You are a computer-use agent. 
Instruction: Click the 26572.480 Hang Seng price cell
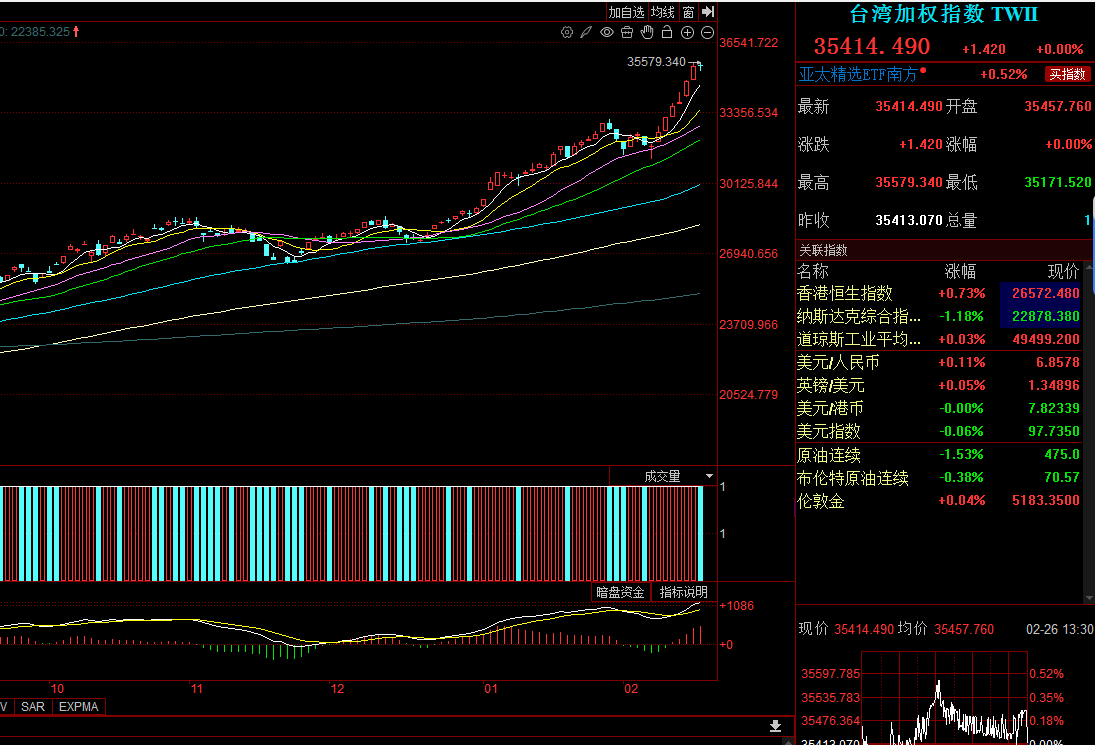(x=1041, y=293)
